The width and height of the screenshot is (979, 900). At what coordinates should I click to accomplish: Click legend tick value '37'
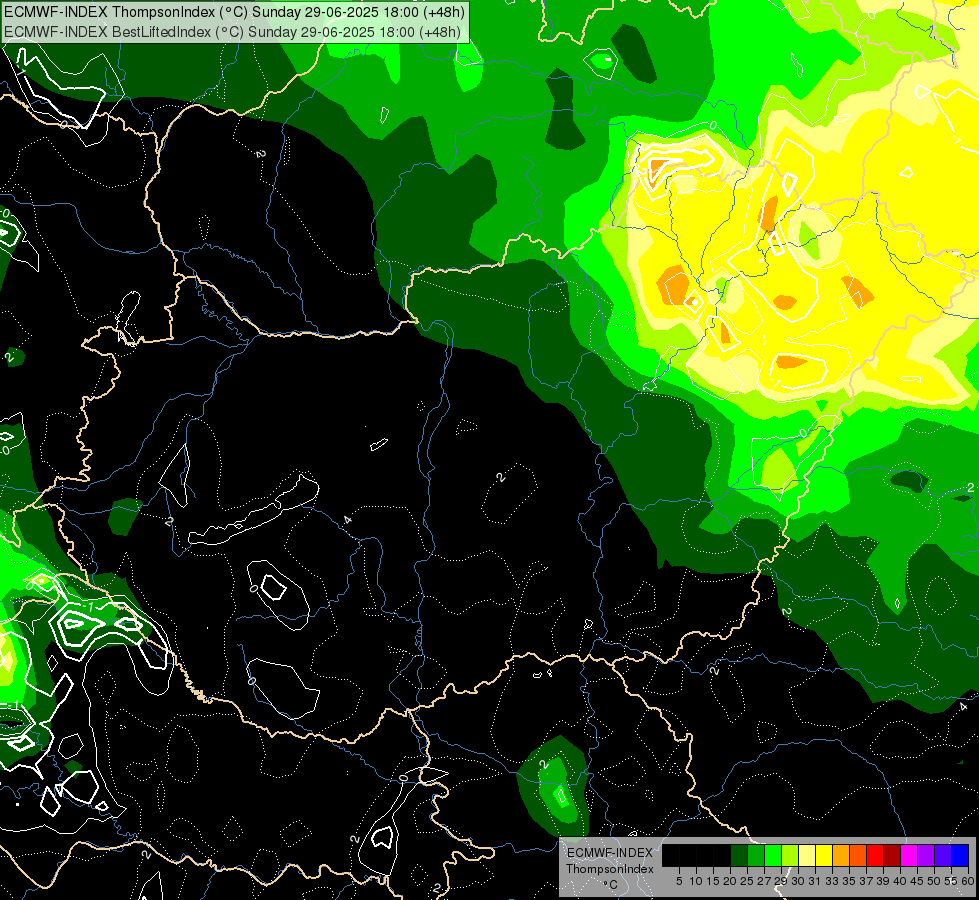(866, 881)
